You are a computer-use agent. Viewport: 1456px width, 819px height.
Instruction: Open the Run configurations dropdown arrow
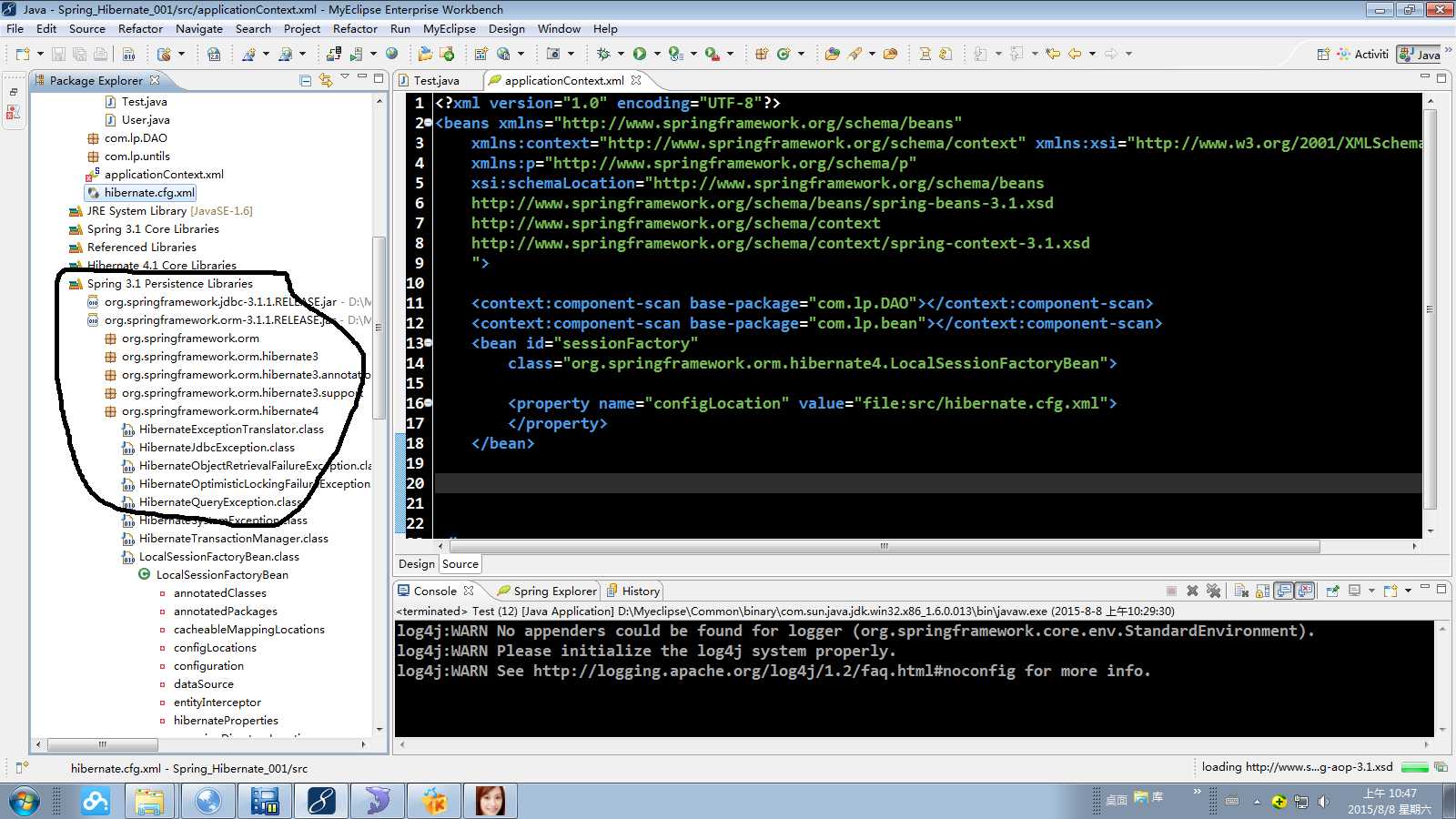coord(656,54)
